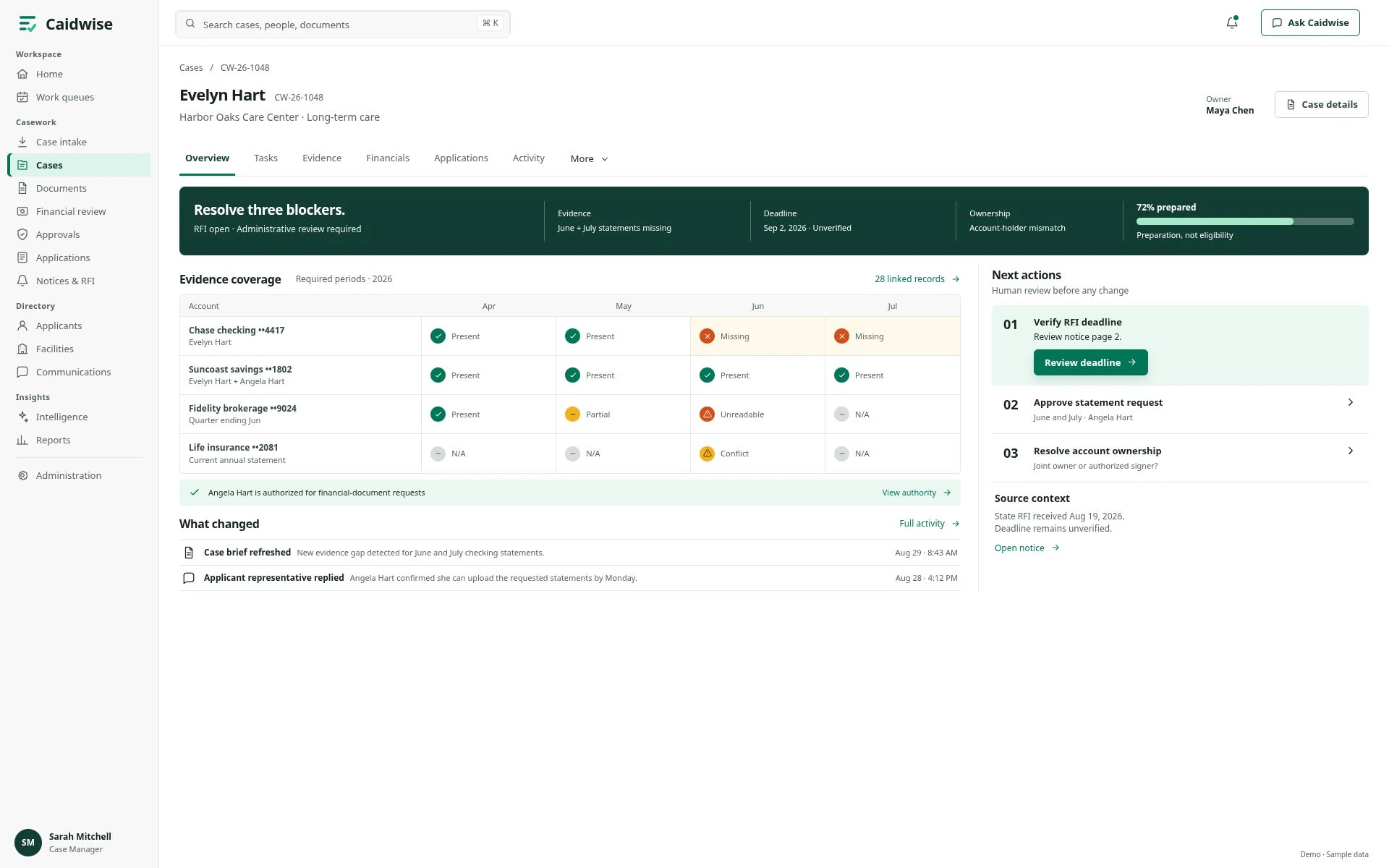Open the Applicant representative replied entry
Screen dimensions: 1389x868
pos(570,578)
